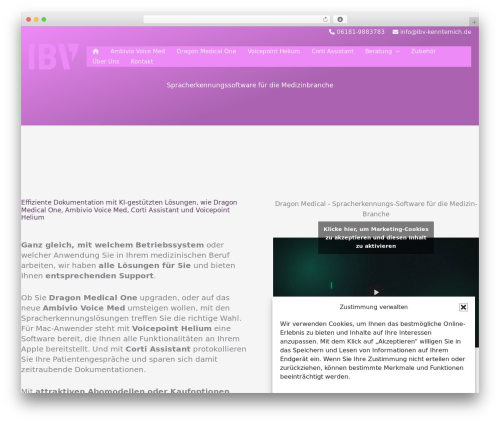Click the bold 'entsprechenden Support' text

[x=99, y=276]
